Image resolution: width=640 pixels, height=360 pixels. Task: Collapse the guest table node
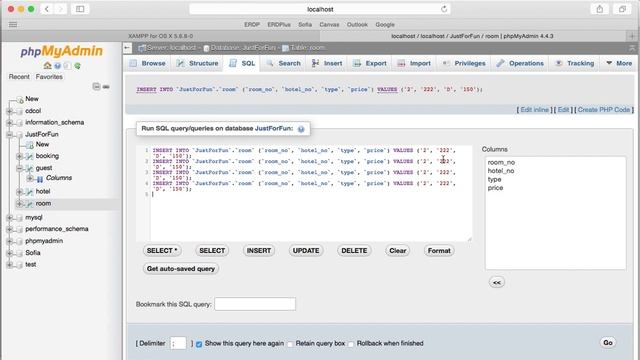pyautogui.click(x=19, y=168)
